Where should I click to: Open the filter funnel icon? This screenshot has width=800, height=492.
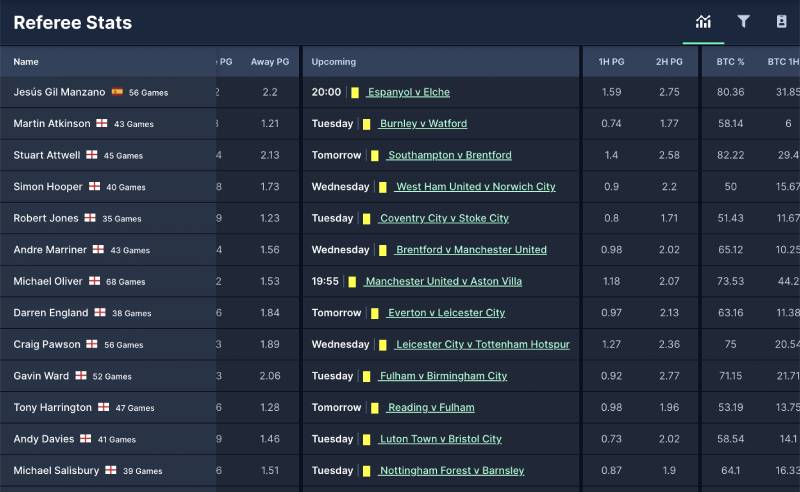click(743, 22)
